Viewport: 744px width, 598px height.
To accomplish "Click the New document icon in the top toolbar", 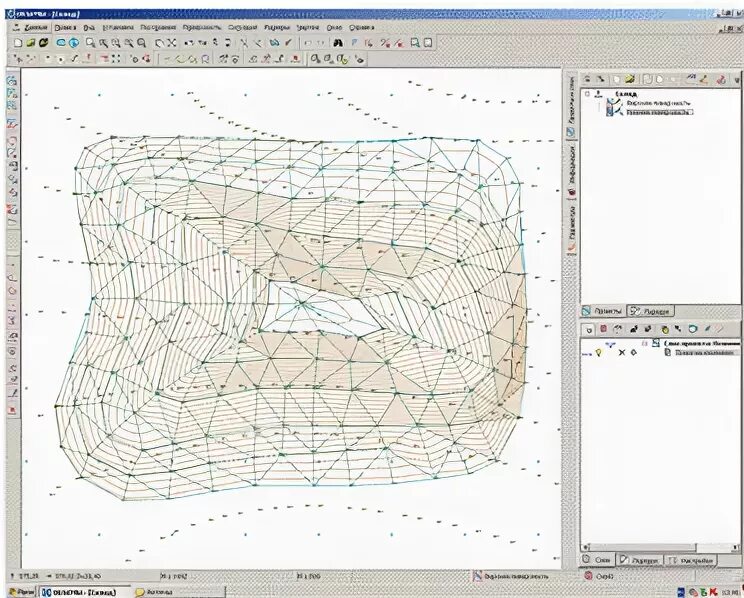I will point(18,43).
